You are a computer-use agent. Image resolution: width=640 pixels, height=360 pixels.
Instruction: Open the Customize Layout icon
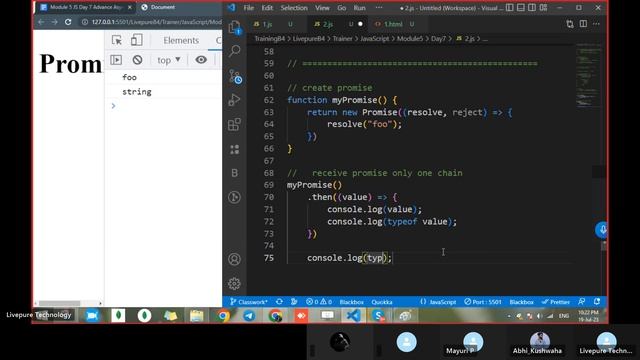[x=543, y=7]
